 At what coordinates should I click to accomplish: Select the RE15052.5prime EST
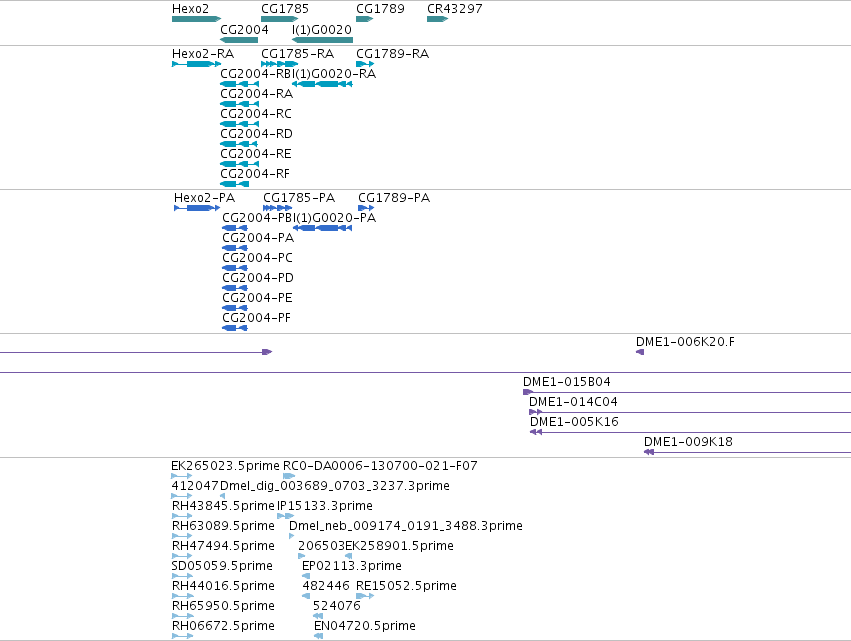pyautogui.click(x=365, y=596)
